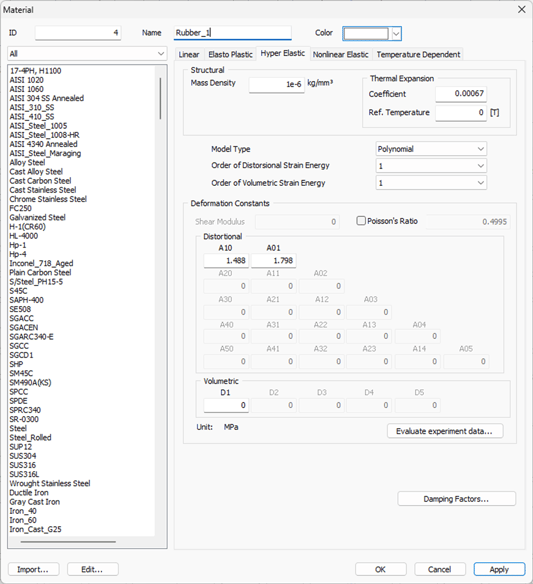Click the Import... button
Image resolution: width=533 pixels, height=584 pixels.
coord(33,569)
